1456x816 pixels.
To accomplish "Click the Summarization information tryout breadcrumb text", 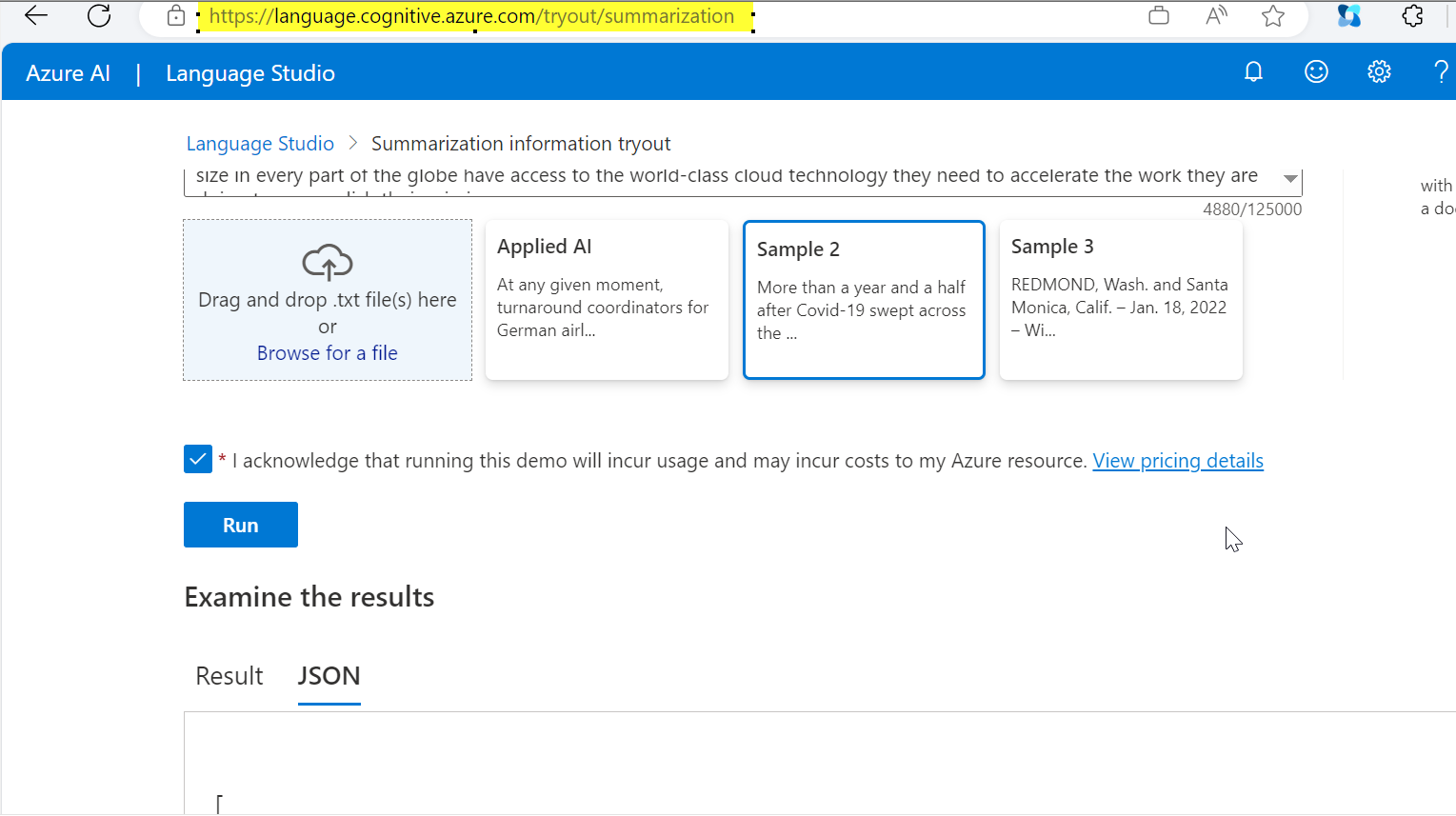I will coord(521,144).
